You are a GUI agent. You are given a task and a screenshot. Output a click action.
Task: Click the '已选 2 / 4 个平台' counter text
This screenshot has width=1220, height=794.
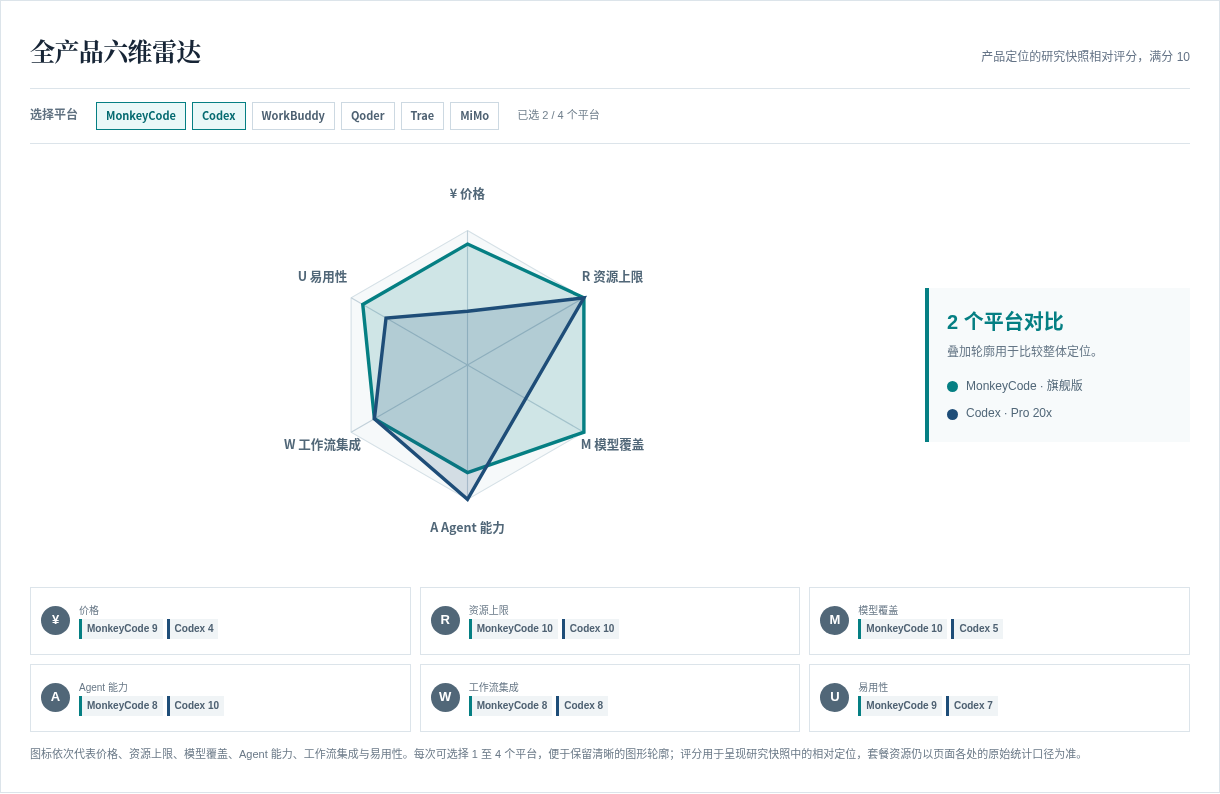pos(558,115)
